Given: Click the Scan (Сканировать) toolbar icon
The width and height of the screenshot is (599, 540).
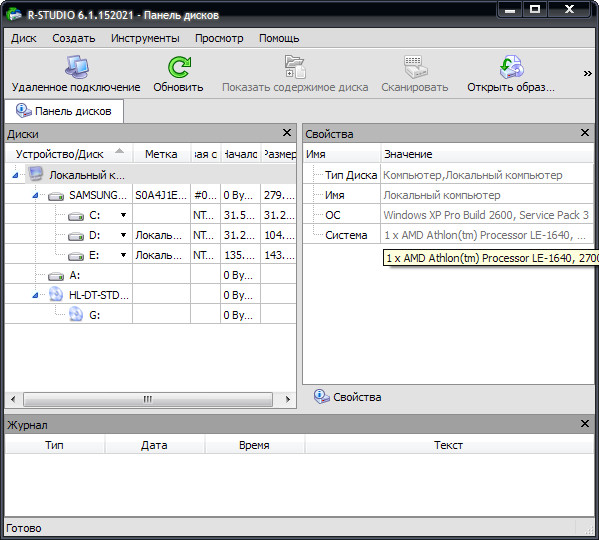Looking at the screenshot, I should 415,66.
